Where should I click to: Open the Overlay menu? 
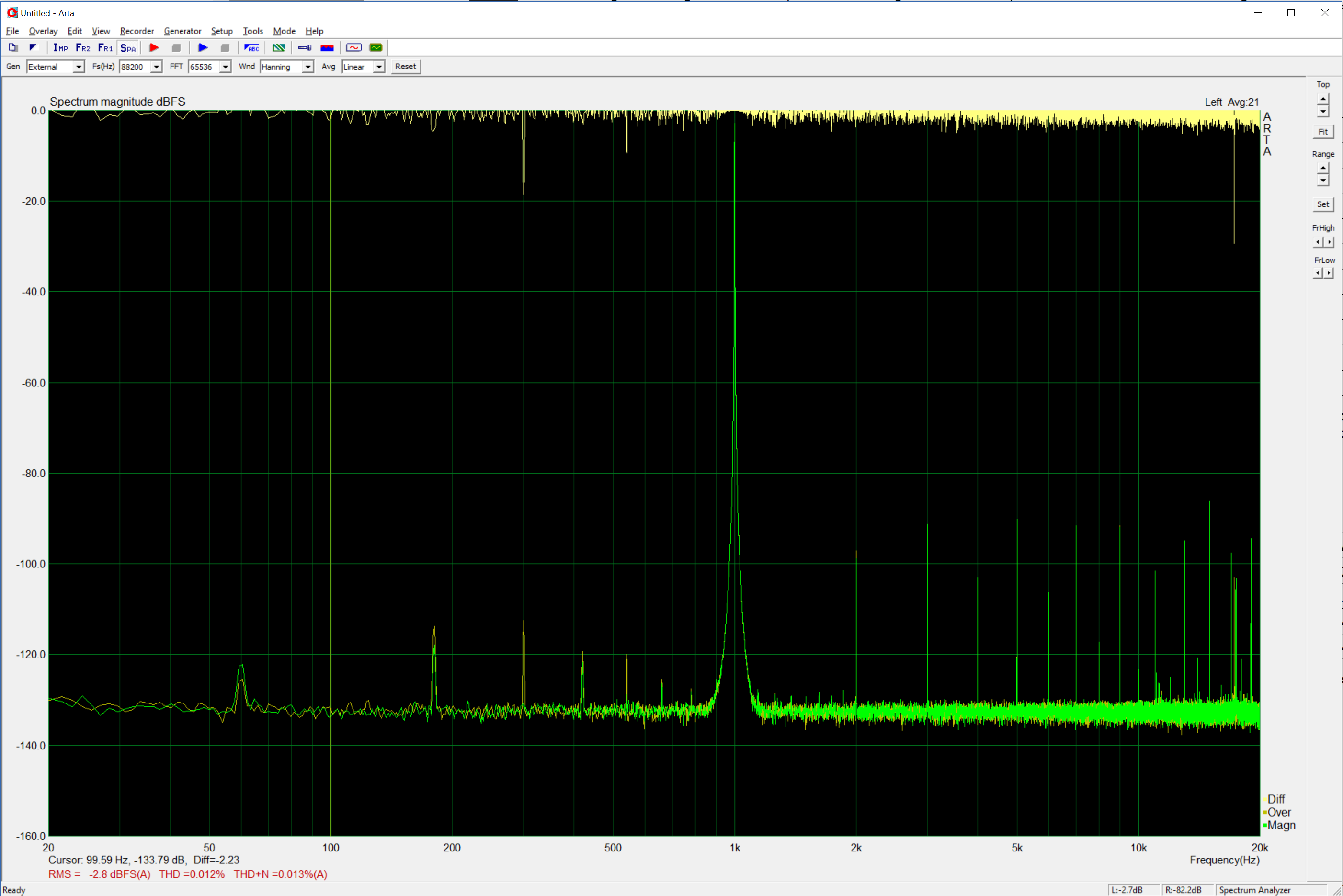[x=43, y=31]
